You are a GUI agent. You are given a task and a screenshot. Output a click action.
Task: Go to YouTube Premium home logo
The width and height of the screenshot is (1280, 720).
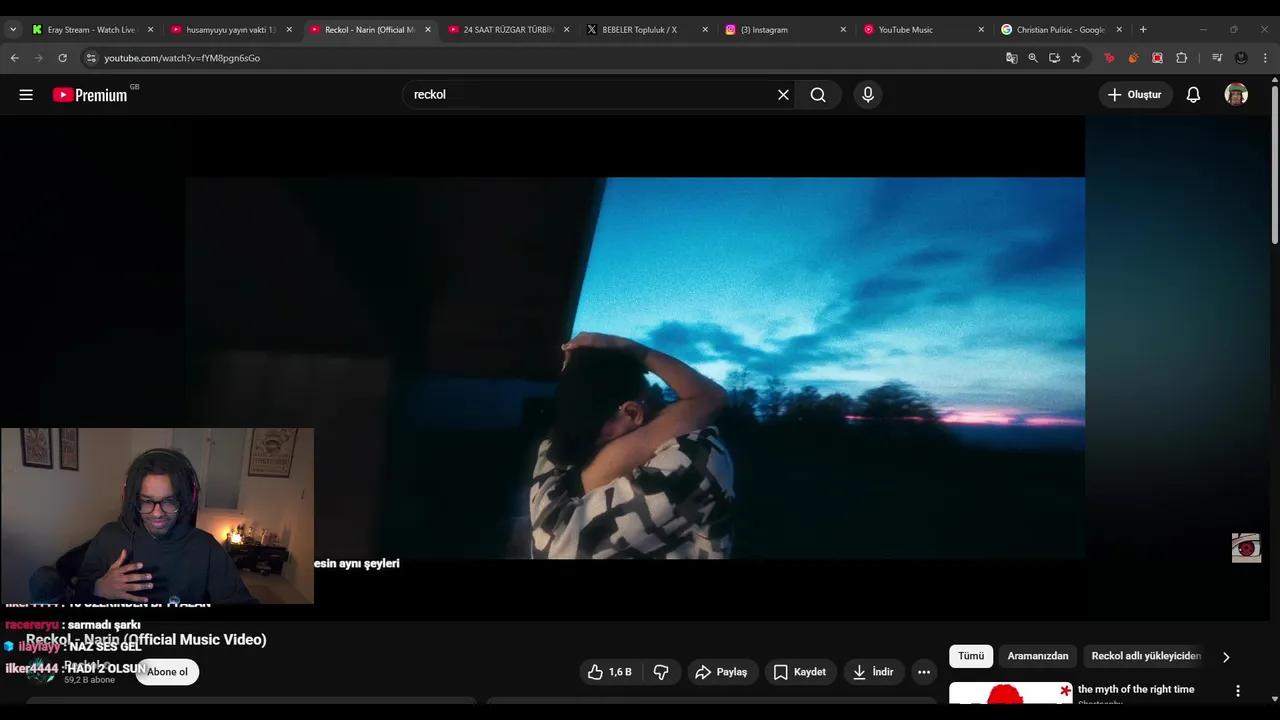click(x=90, y=95)
